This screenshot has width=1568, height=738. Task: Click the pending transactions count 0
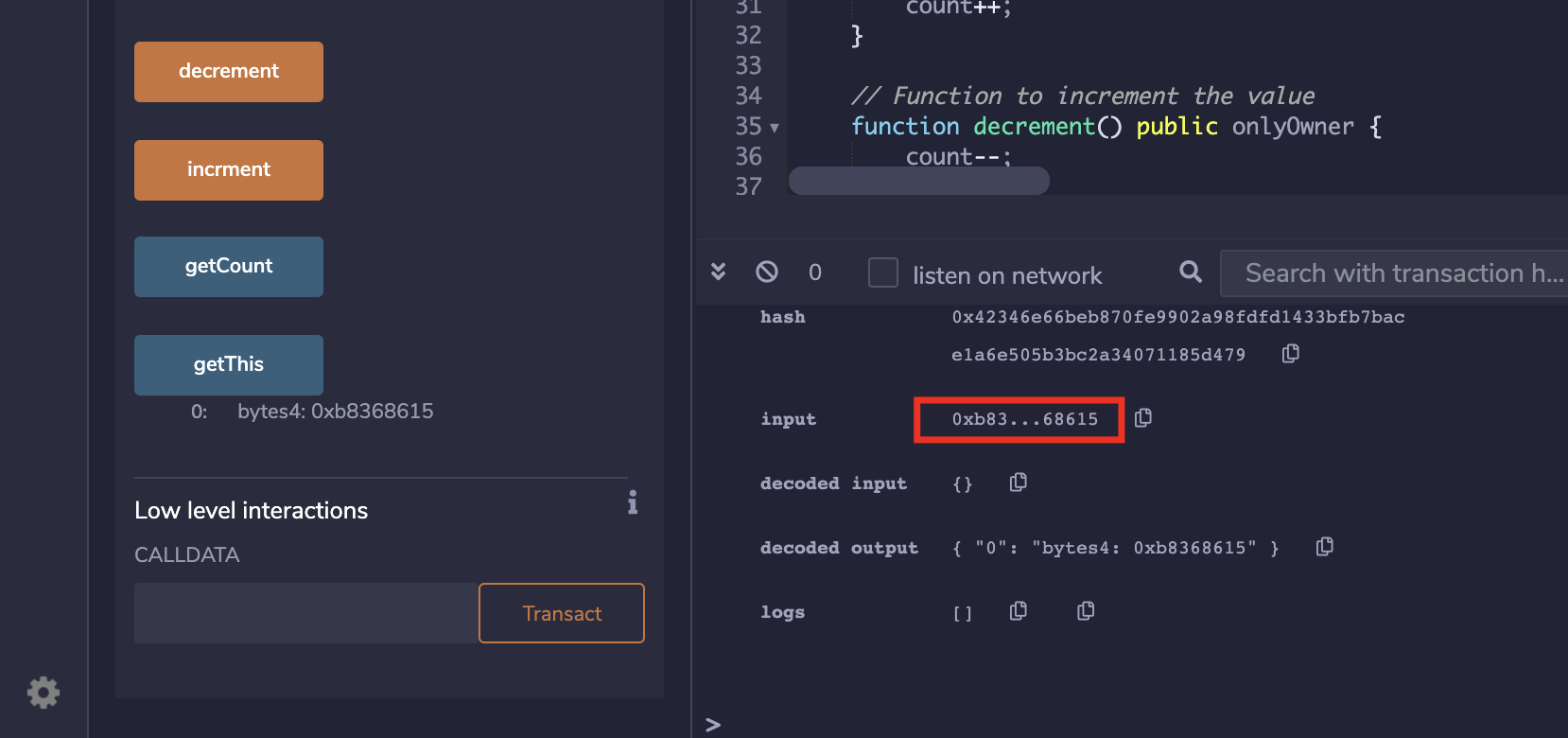click(815, 272)
